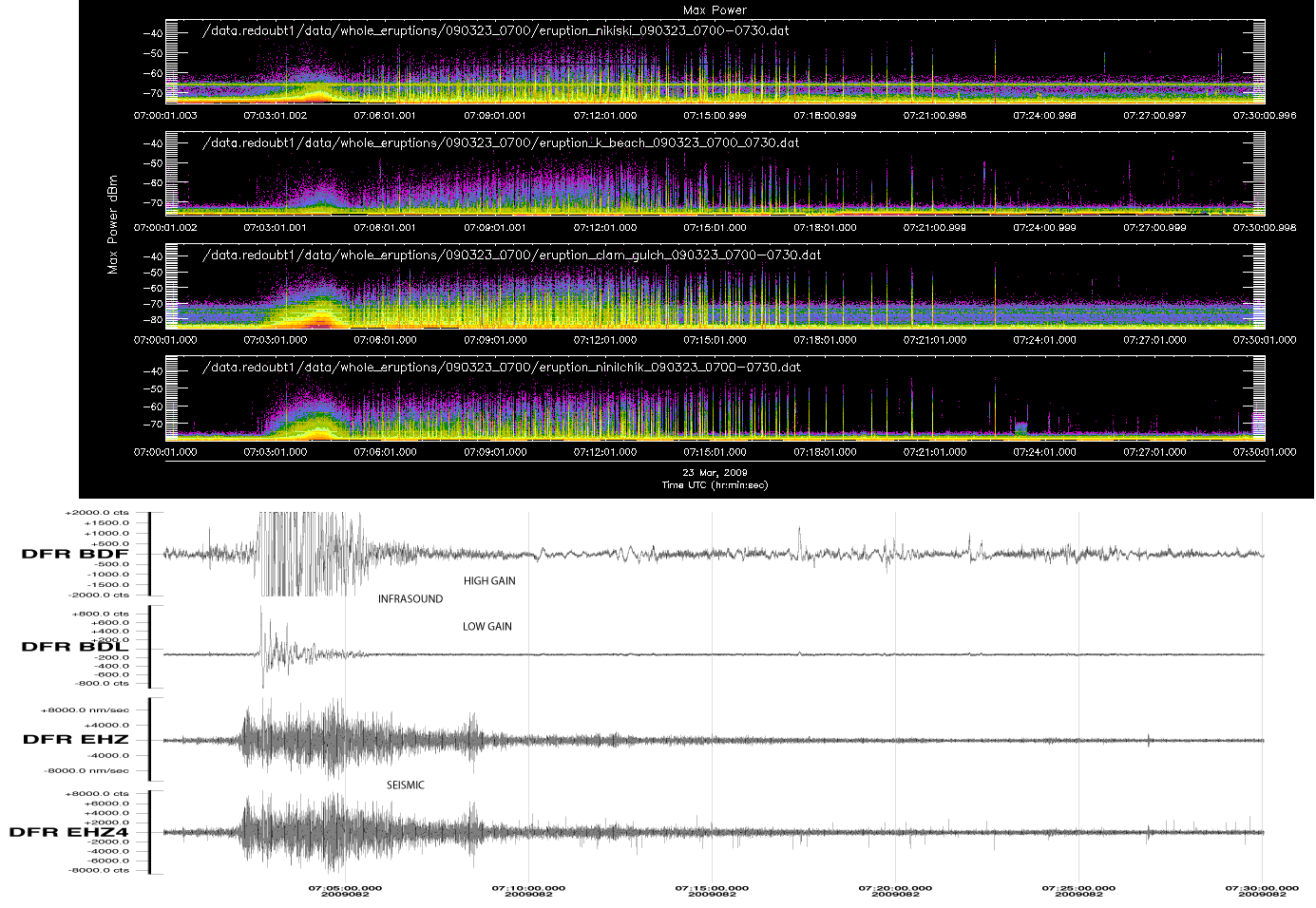Image resolution: width=1316 pixels, height=908 pixels.
Task: Click the LOW GAIN annotation
Action: 487,627
